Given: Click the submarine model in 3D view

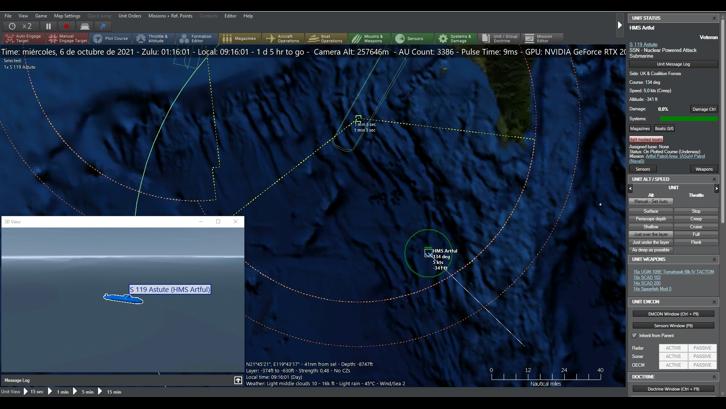Looking at the screenshot, I should pos(123,299).
